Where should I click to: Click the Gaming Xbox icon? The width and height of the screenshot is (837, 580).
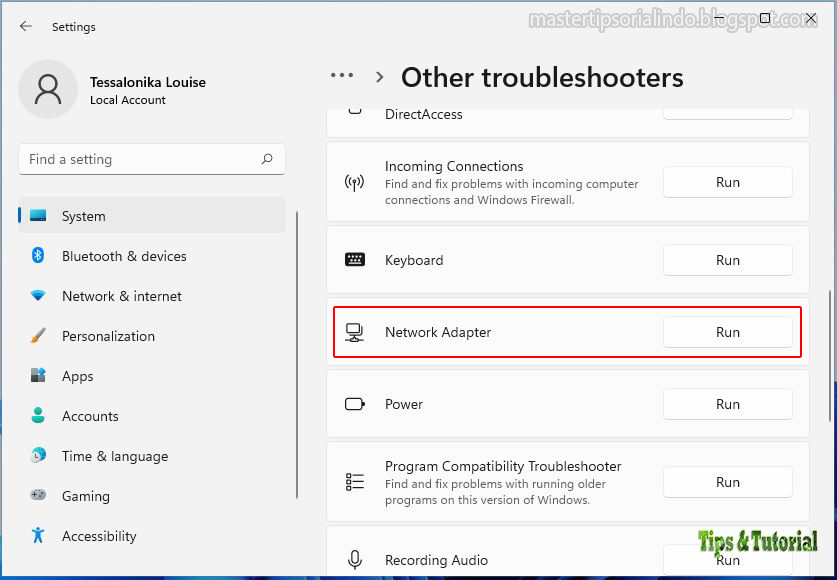tap(36, 496)
